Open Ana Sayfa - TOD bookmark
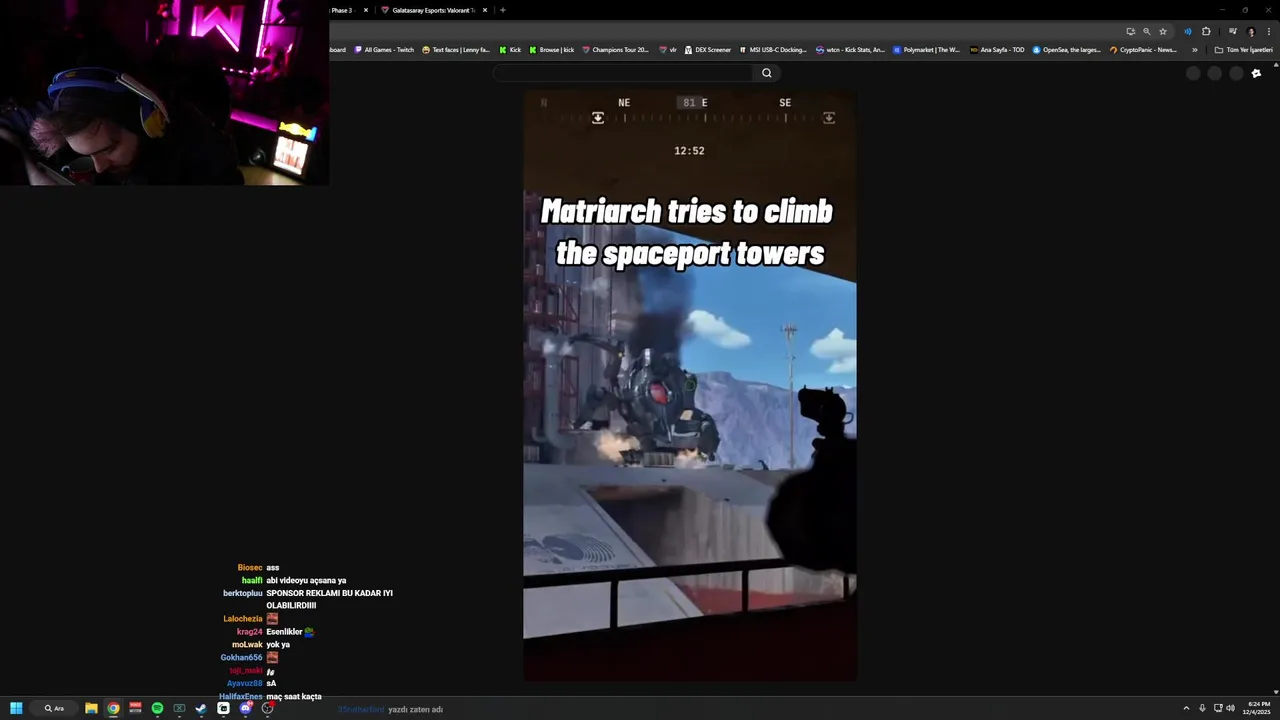 (997, 50)
